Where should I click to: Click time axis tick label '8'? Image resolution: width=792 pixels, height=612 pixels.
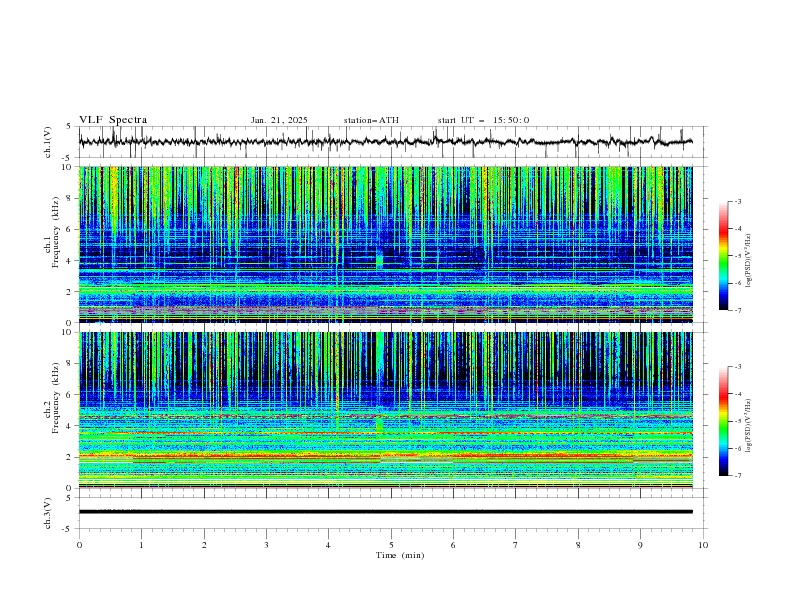coord(578,545)
